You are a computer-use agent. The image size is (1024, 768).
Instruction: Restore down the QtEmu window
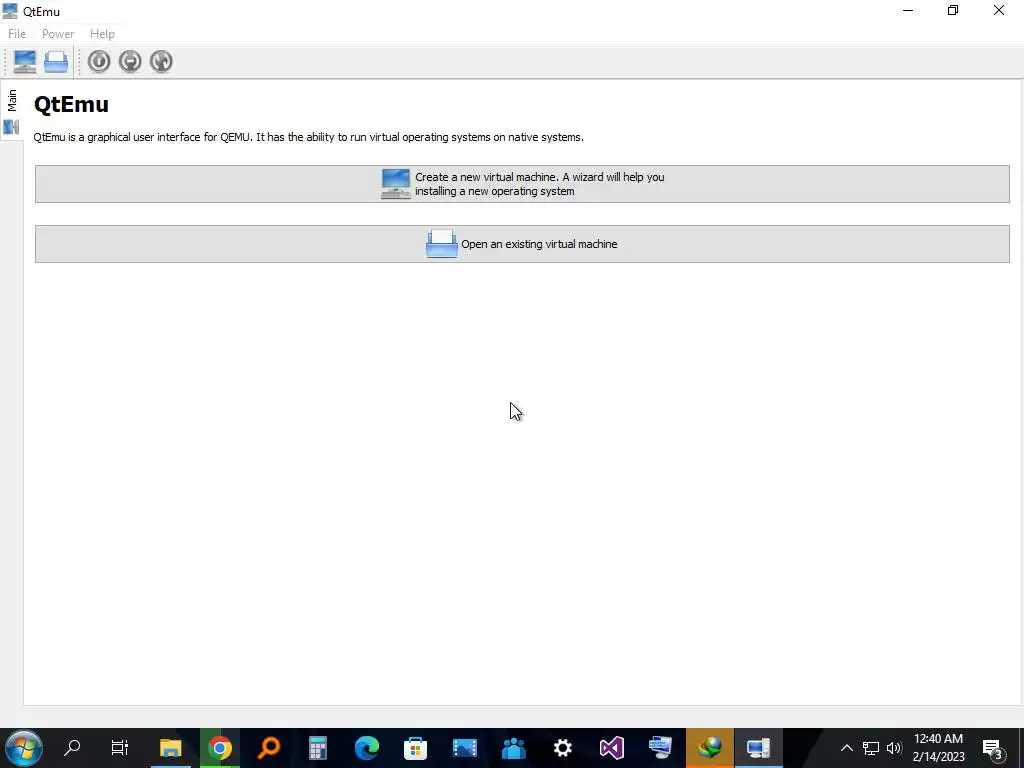[x=953, y=10]
